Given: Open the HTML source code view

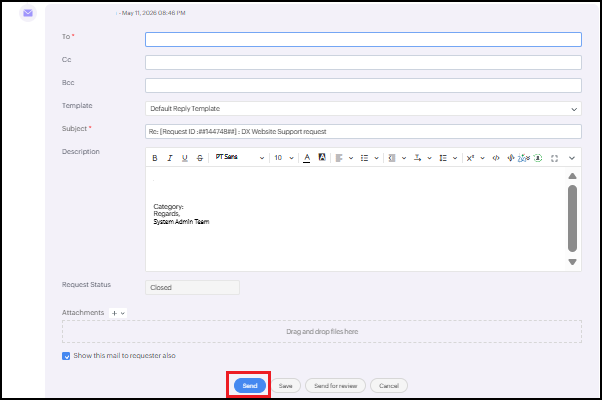Looking at the screenshot, I should pos(496,158).
